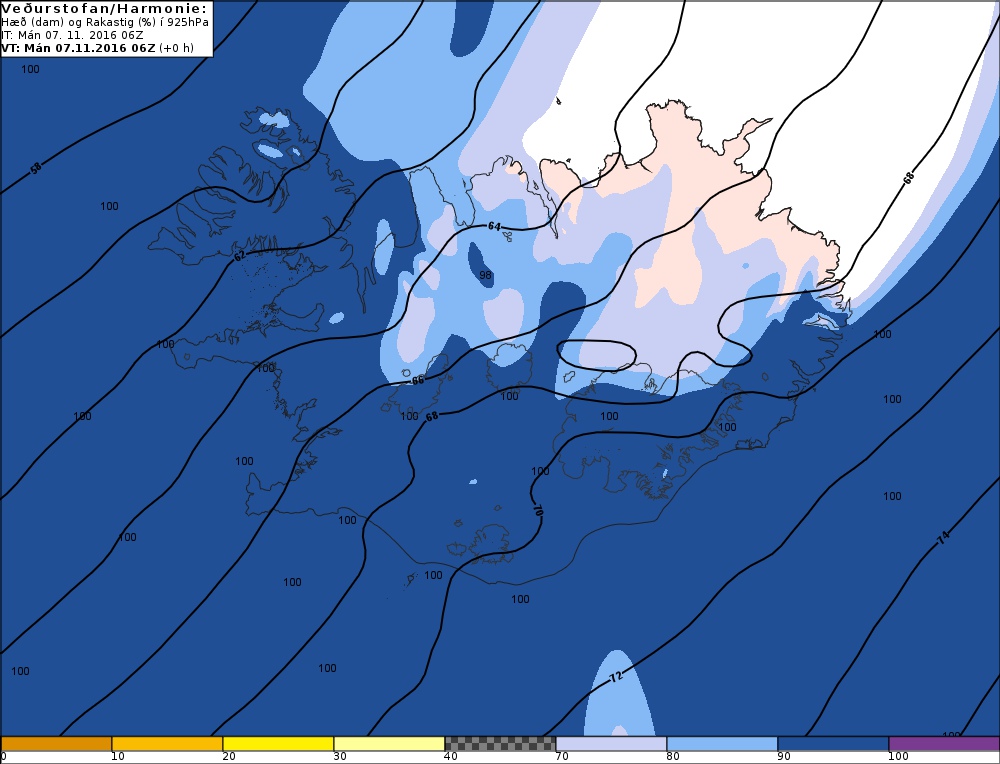Click the '72' contour label

click(x=615, y=677)
